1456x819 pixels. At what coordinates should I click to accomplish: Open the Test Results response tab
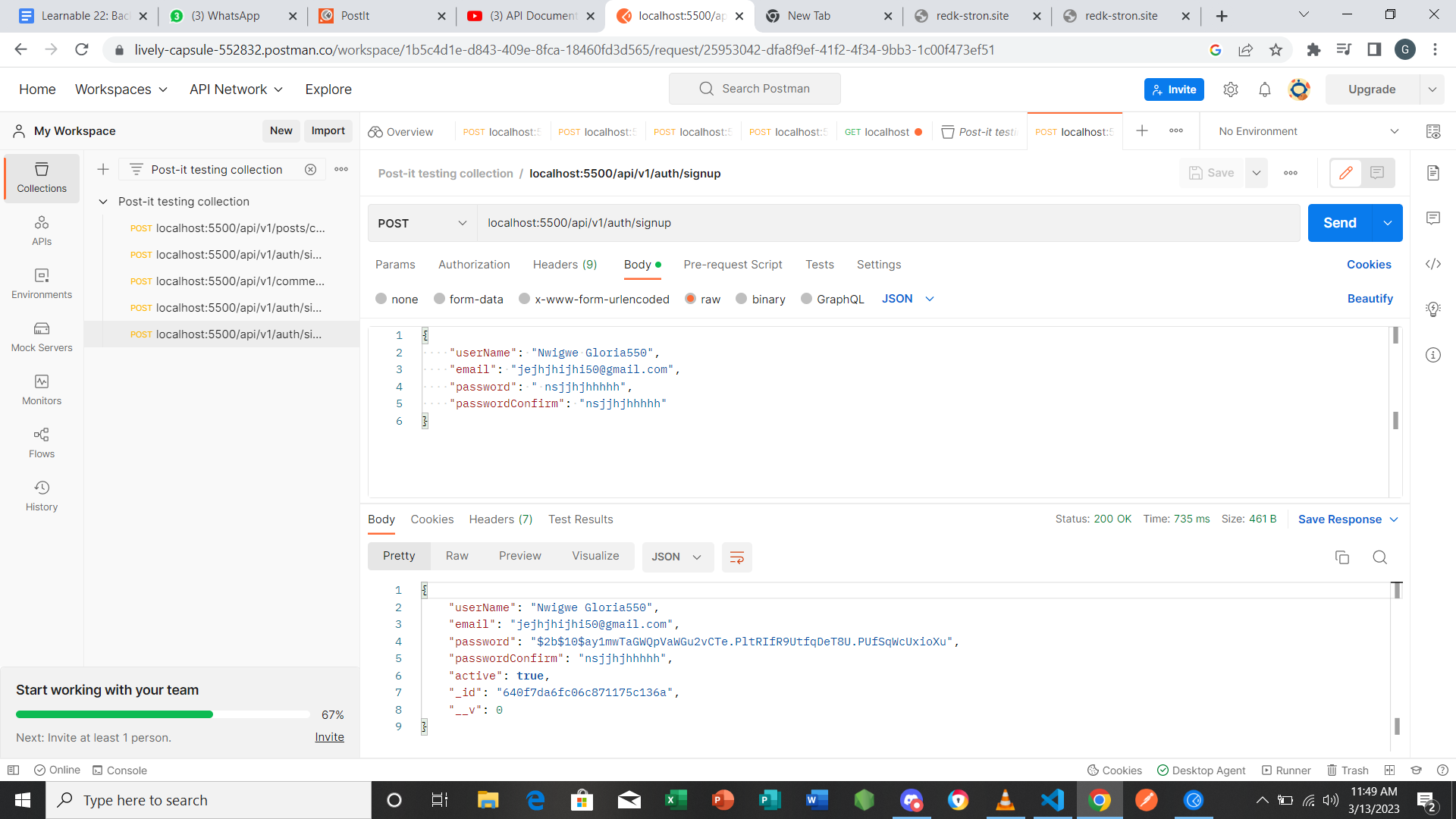(581, 519)
